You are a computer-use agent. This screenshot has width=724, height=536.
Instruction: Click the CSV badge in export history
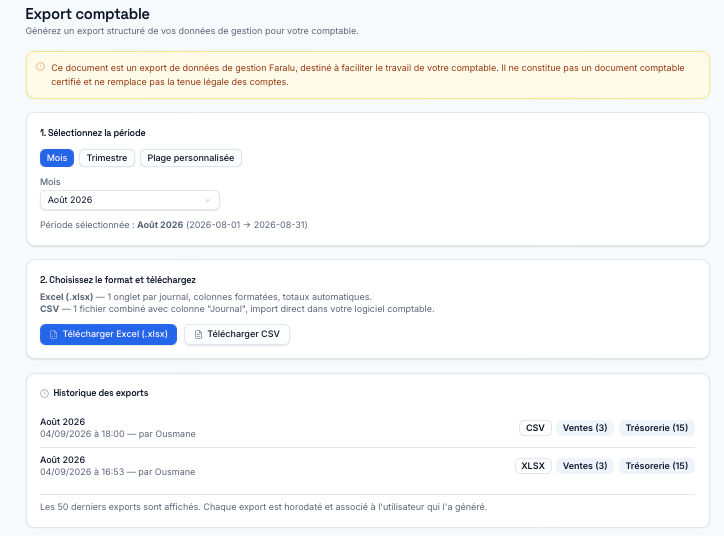535,428
